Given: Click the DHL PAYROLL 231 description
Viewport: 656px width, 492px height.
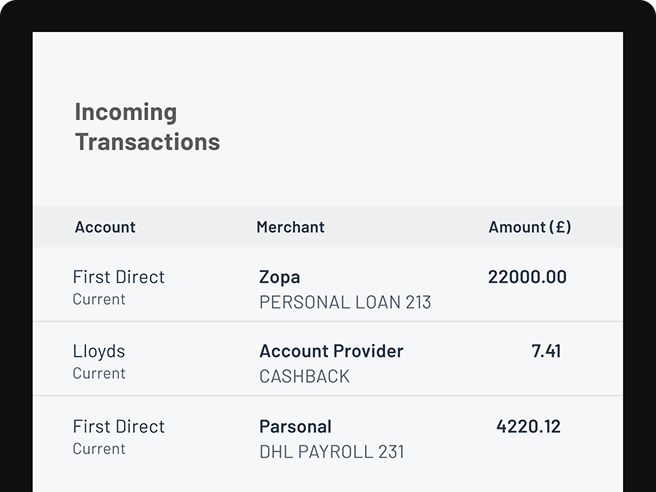Looking at the screenshot, I should click(332, 452).
